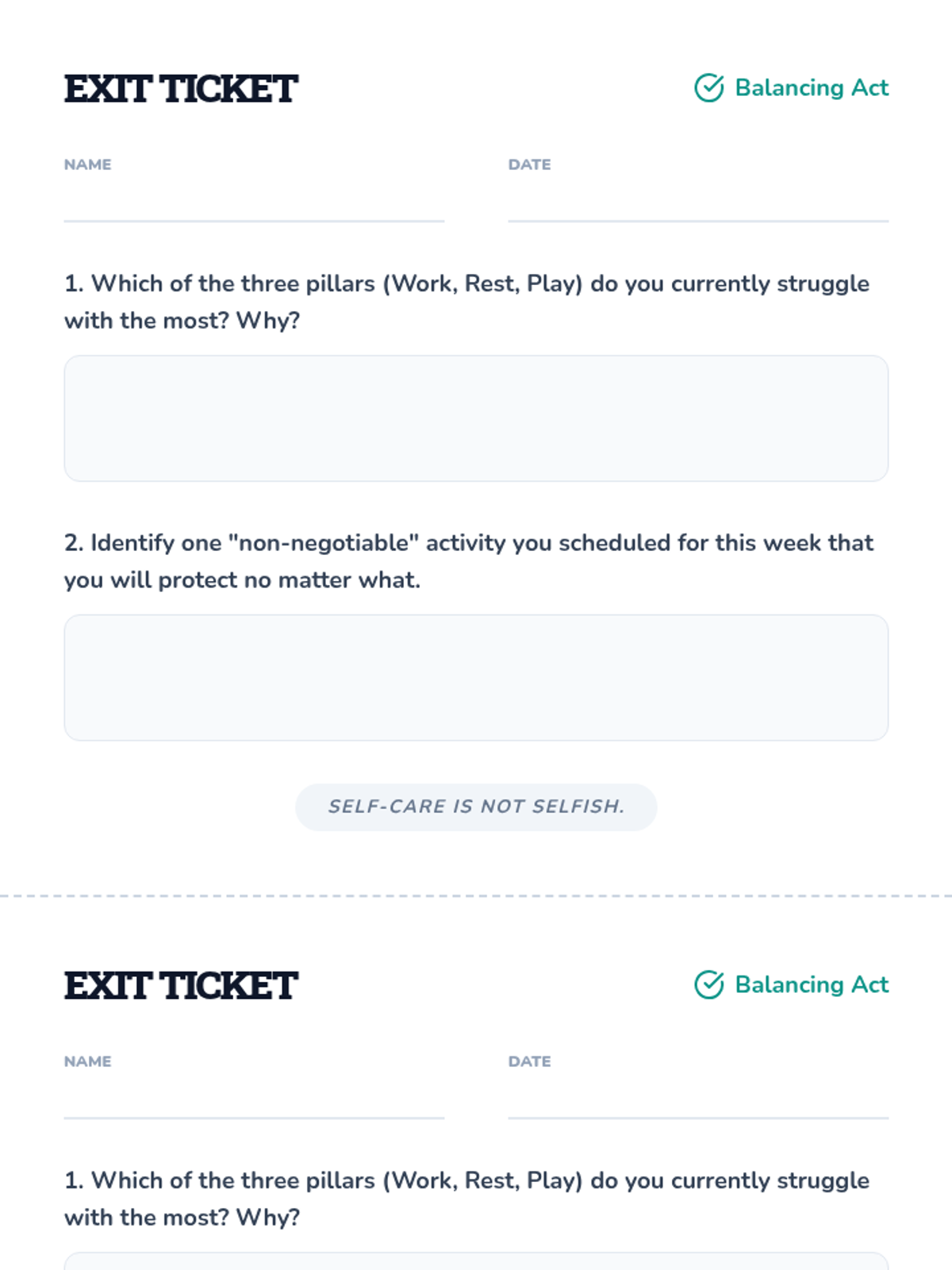The width and height of the screenshot is (952, 1270).
Task: Focus the Name line on the second ticket
Action: point(254,1099)
